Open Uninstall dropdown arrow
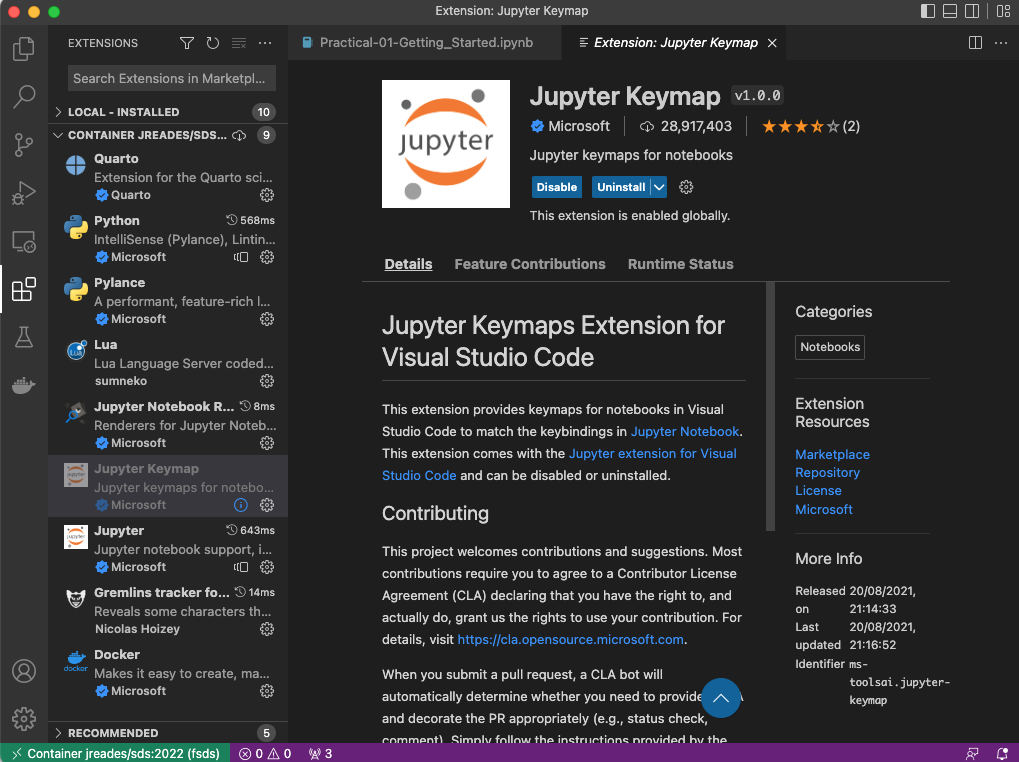 point(659,187)
